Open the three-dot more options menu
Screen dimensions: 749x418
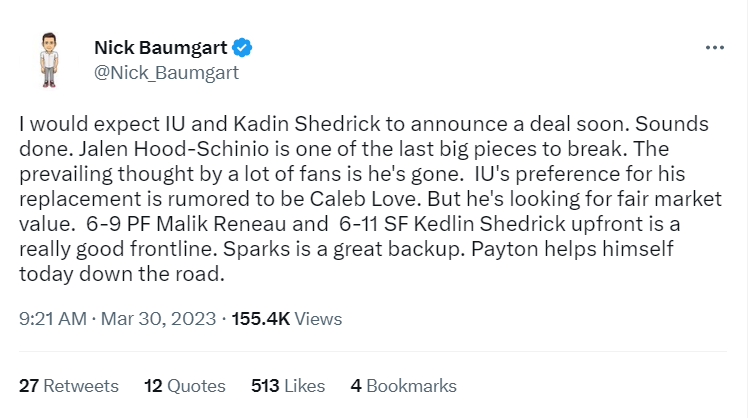coord(714,47)
